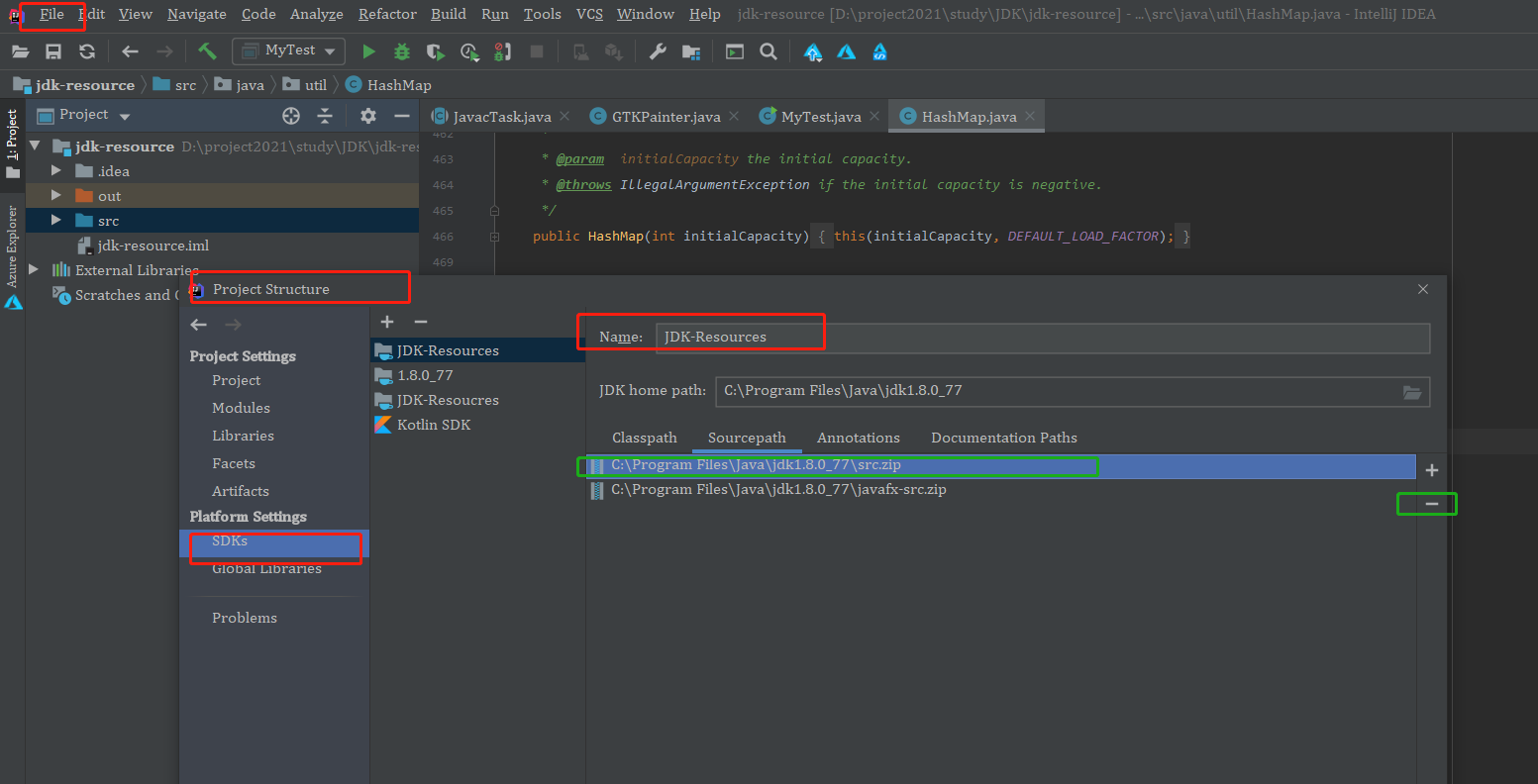Navigate back with main toolbar arrow
This screenshot has width=1538, height=784.
(x=130, y=51)
